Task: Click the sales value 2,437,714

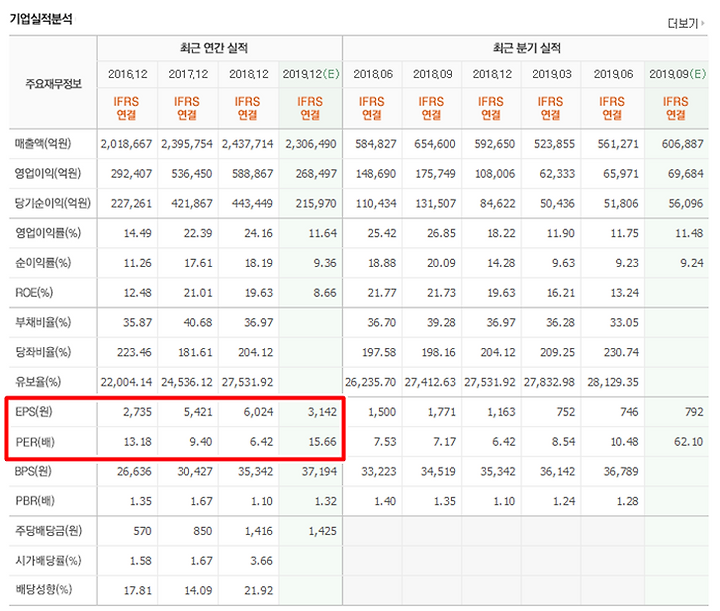Action: (x=248, y=144)
